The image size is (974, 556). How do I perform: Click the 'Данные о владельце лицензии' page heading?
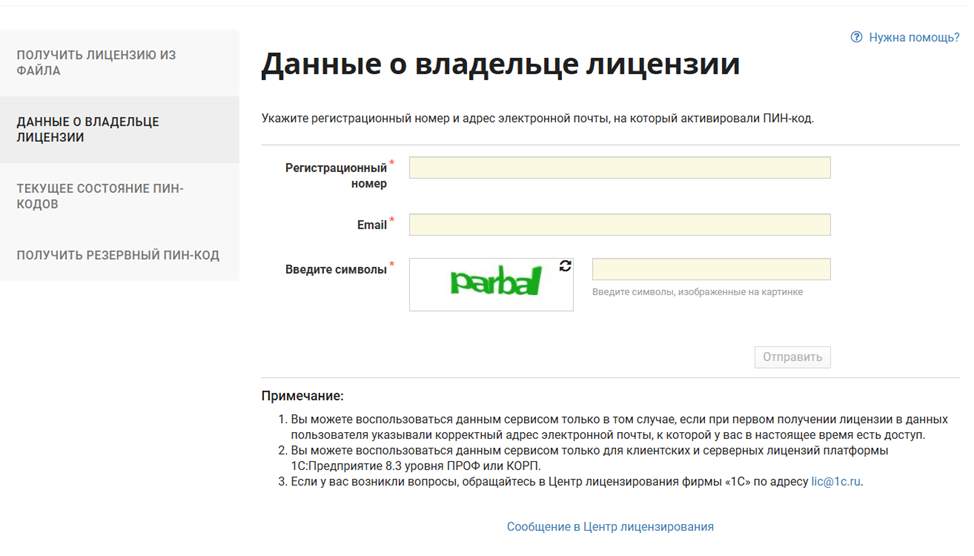pyautogui.click(x=500, y=64)
